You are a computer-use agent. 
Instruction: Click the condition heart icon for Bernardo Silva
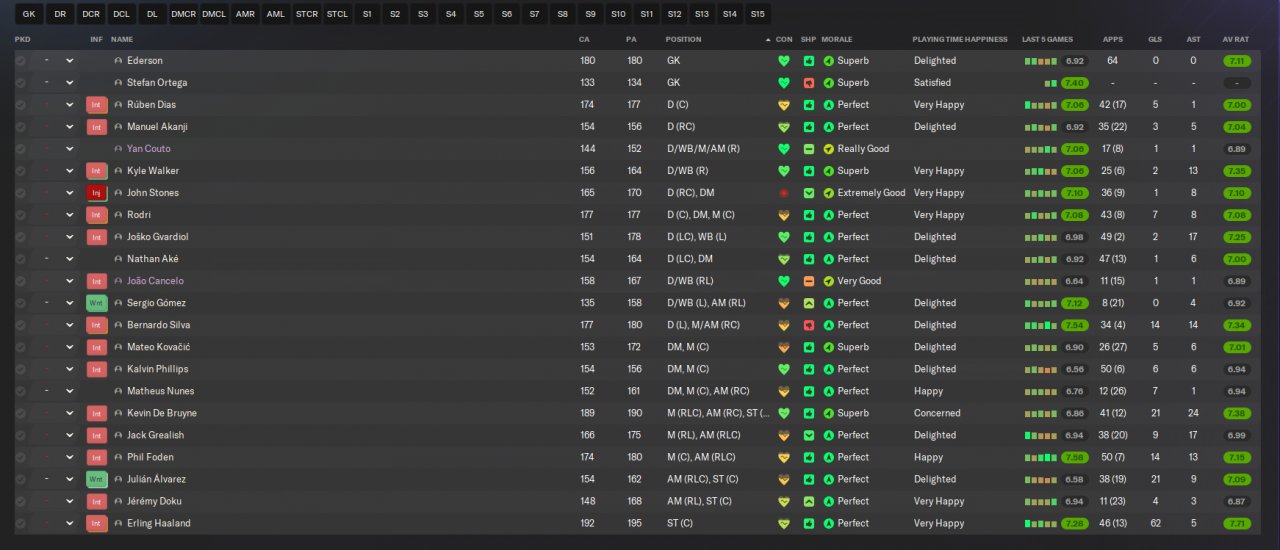coord(784,325)
